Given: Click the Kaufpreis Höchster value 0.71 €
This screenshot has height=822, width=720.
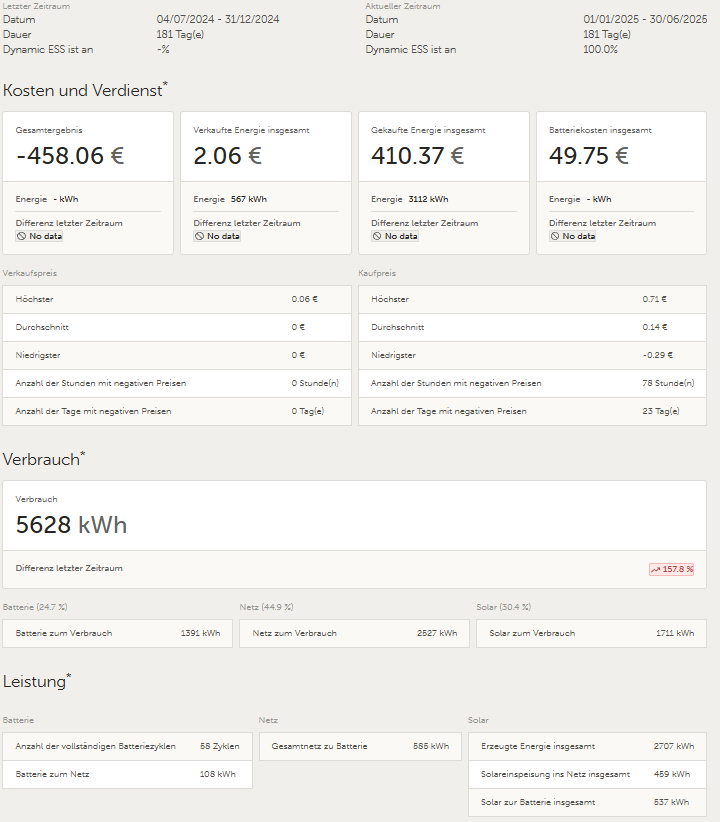Looking at the screenshot, I should (x=654, y=299).
